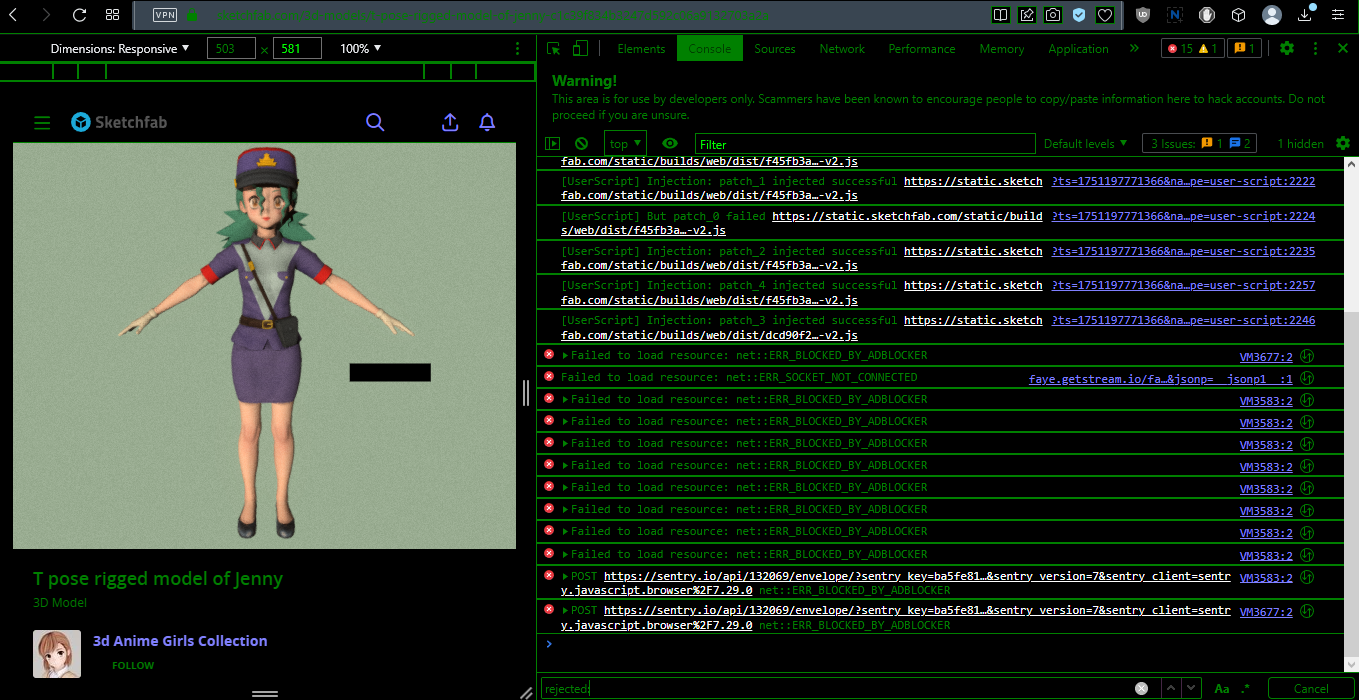Reload the Sketchfab page

point(80,15)
